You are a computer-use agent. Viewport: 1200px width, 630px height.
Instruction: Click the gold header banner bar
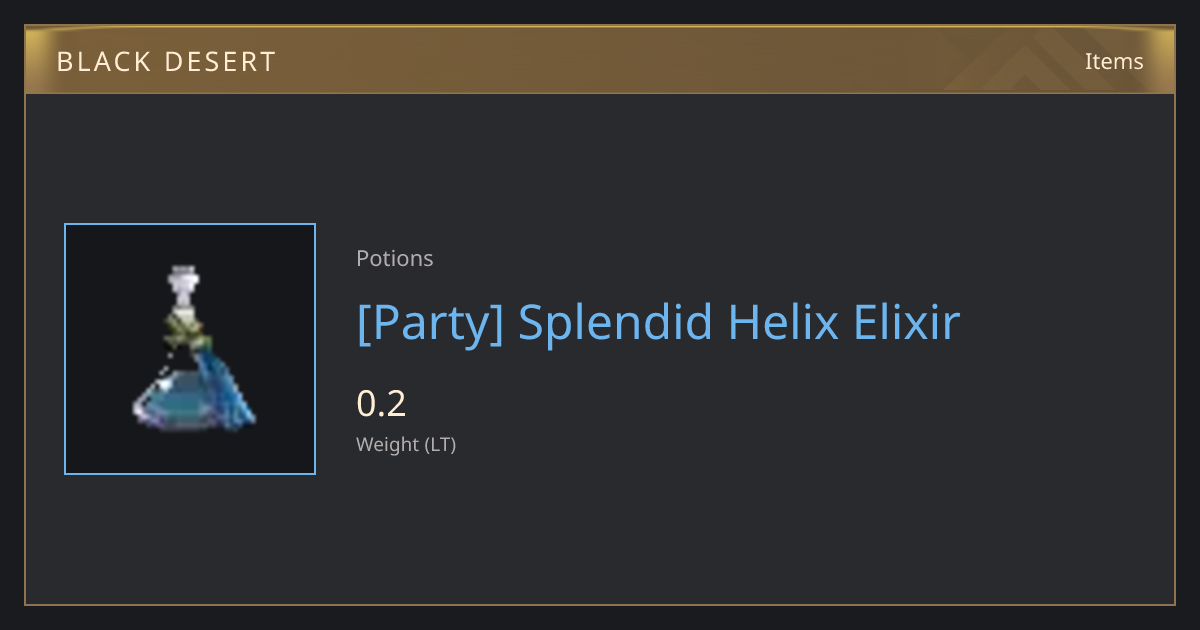click(600, 60)
